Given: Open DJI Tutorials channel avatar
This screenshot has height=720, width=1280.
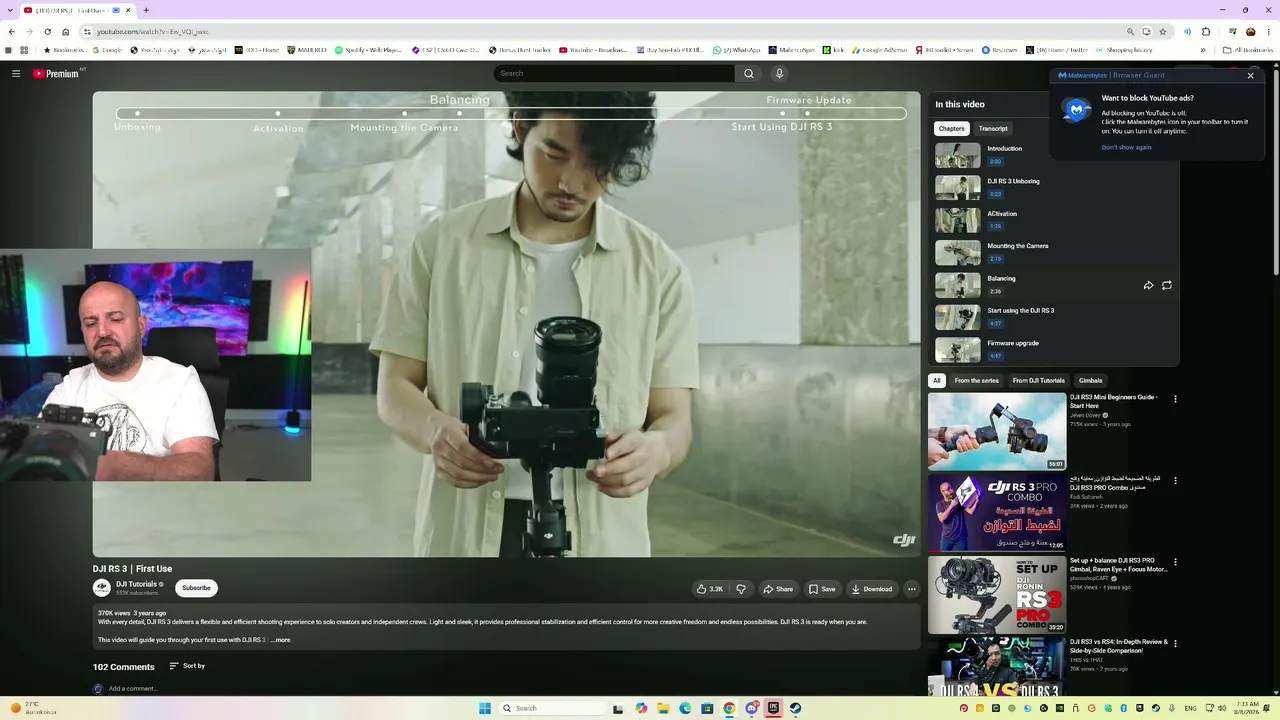Looking at the screenshot, I should point(102,588).
